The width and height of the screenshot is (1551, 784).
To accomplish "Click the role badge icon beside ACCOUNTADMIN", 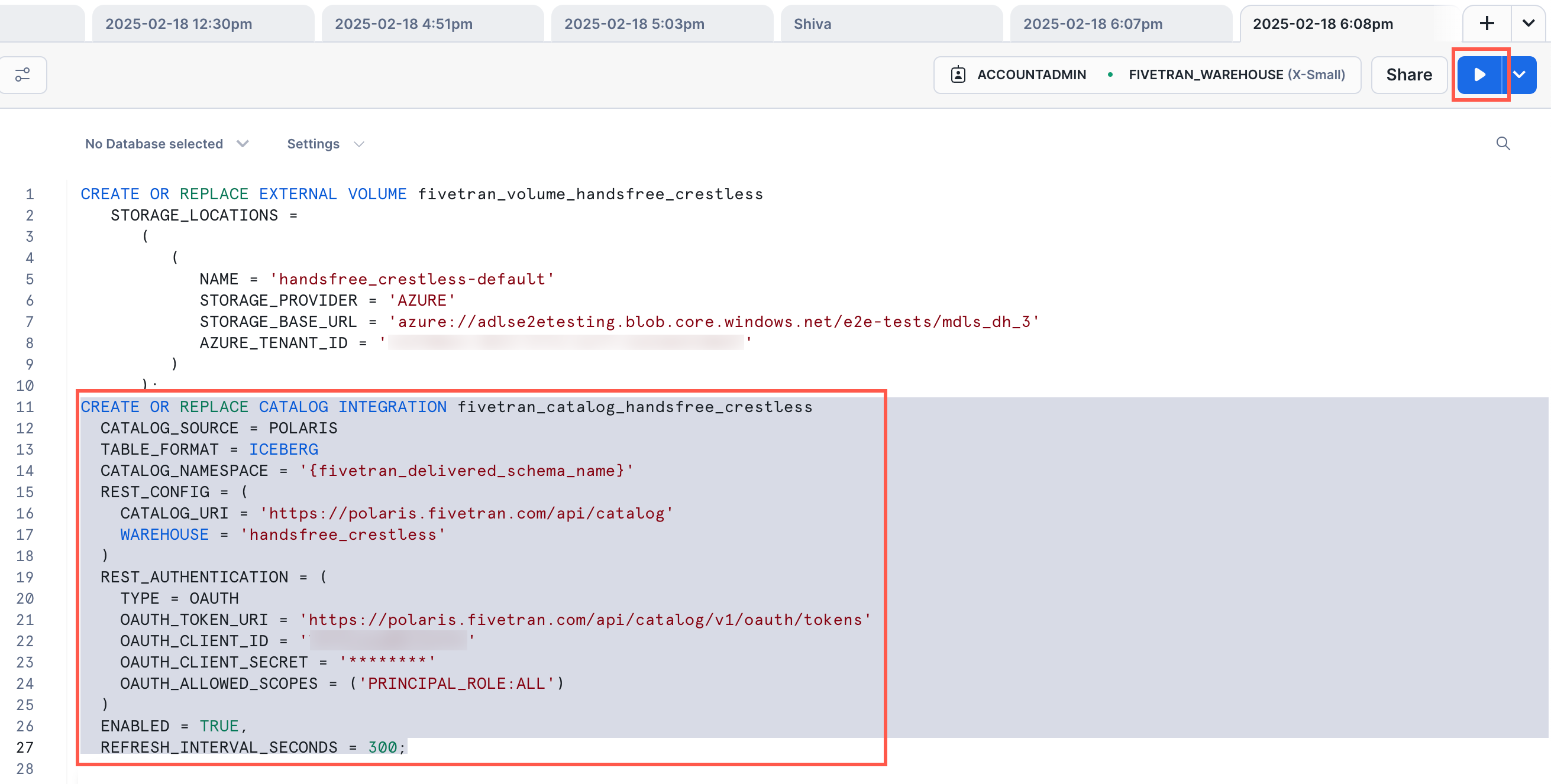I will 958,74.
